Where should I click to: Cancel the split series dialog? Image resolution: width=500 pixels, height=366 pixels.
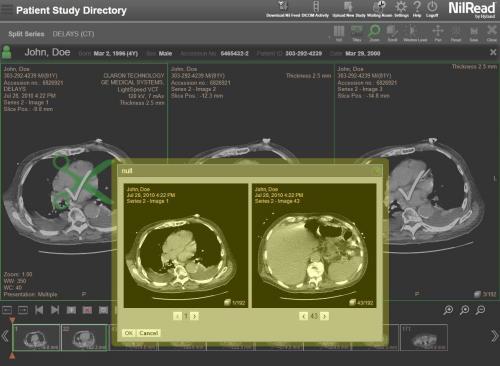148,333
